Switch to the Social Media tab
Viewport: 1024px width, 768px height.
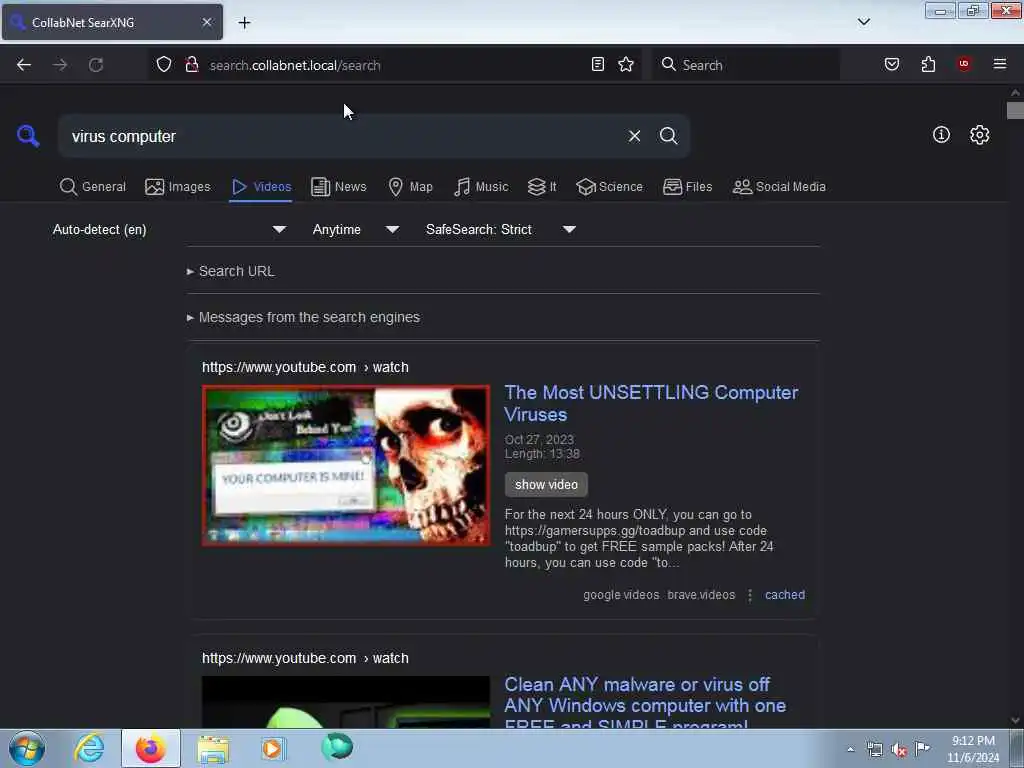(x=779, y=187)
